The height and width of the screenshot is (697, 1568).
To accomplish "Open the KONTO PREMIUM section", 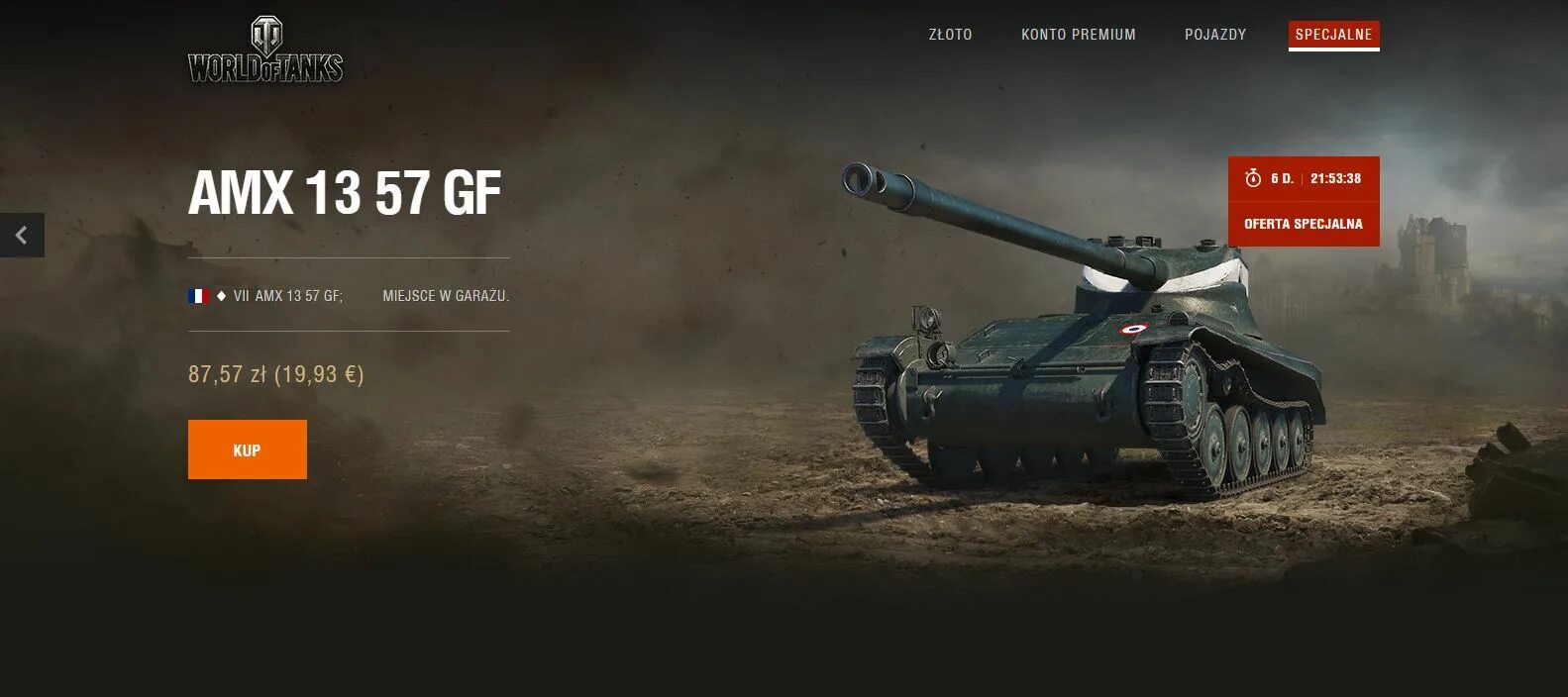I will (x=1079, y=35).
